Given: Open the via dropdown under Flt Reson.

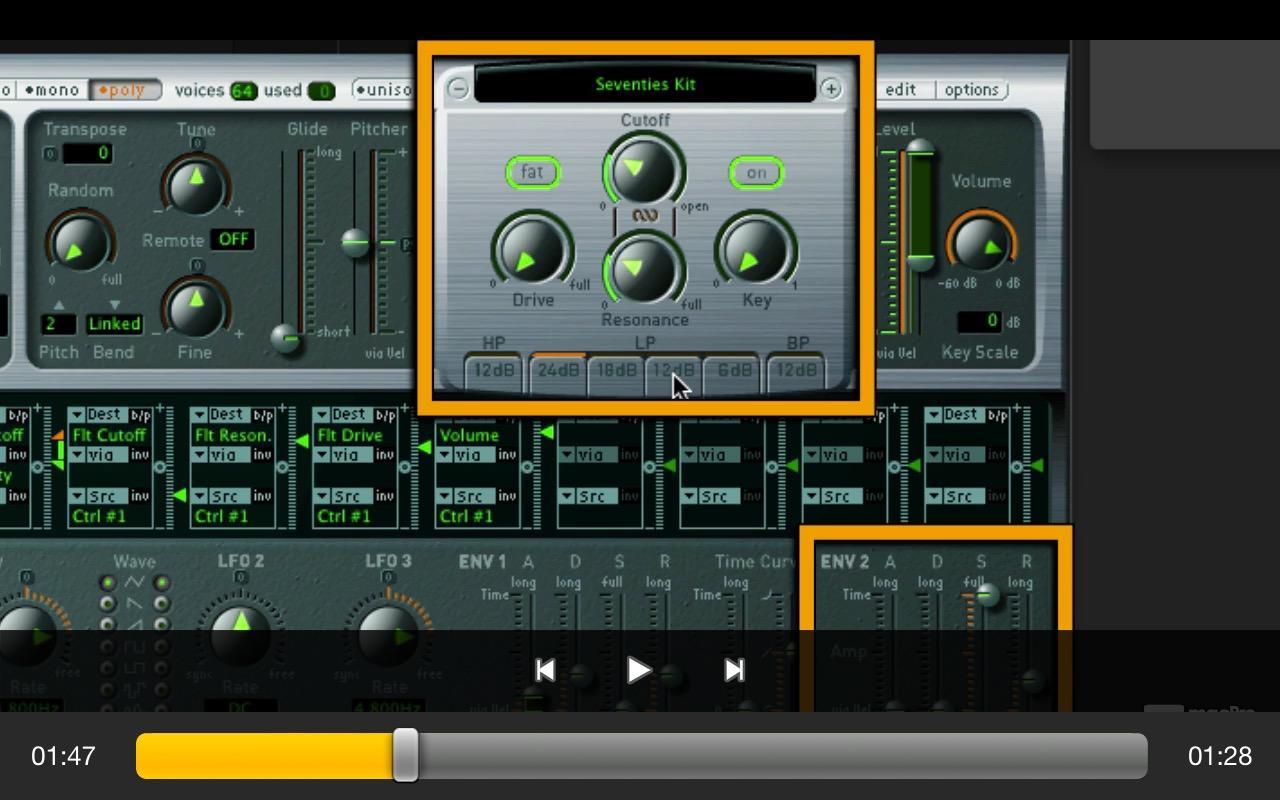Looking at the screenshot, I should click(x=221, y=455).
